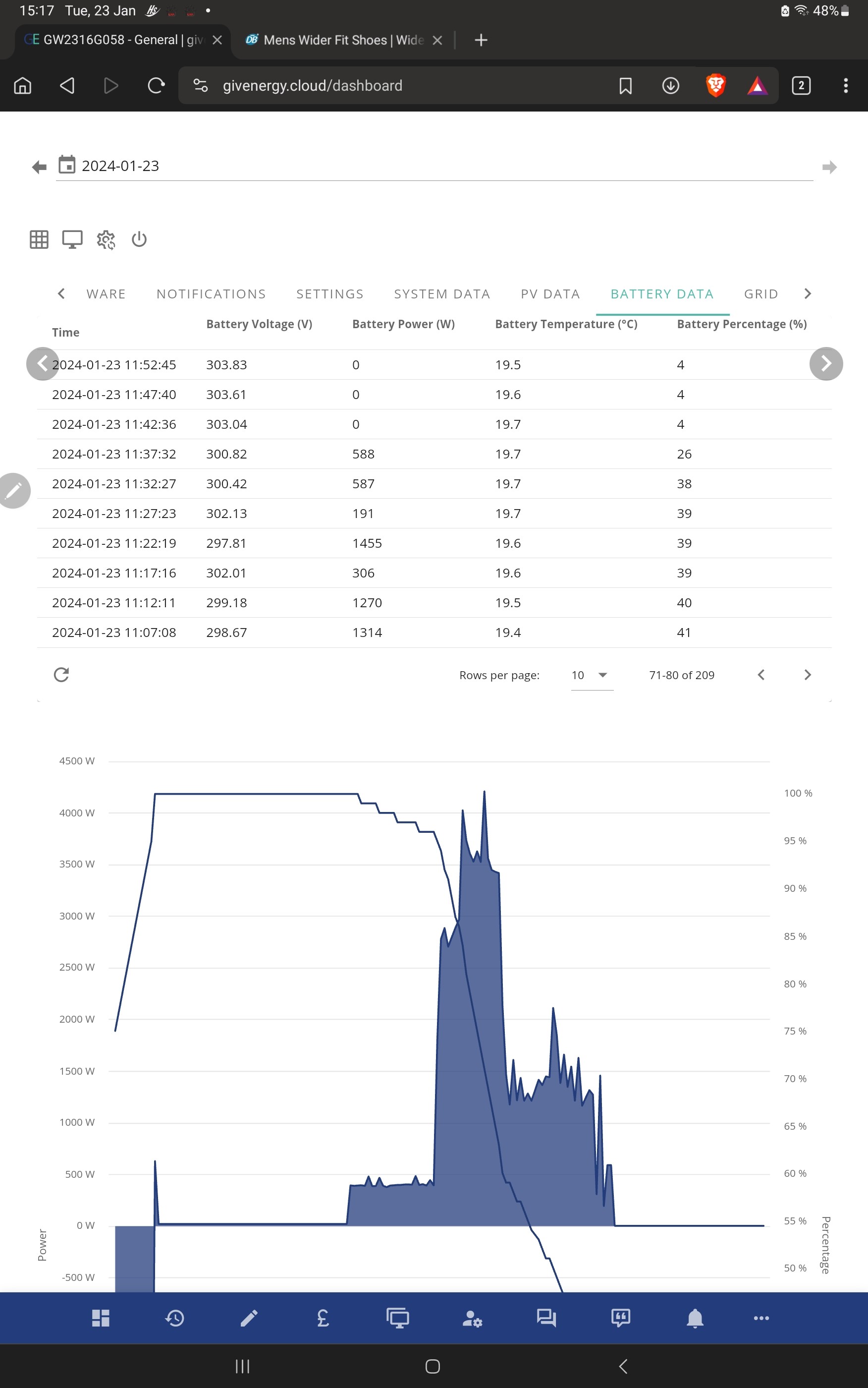Image resolution: width=868 pixels, height=1388 pixels.
Task: Go to previous day arrow
Action: coord(39,167)
